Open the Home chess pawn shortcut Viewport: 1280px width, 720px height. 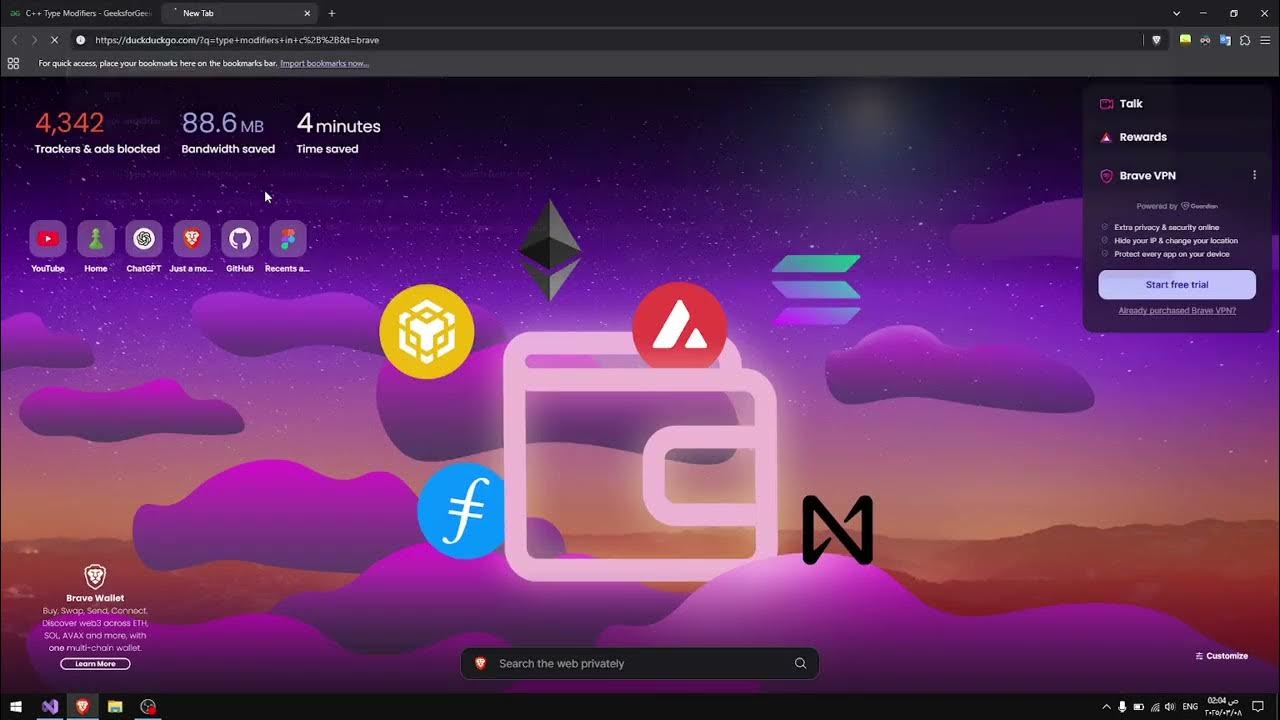[96, 239]
